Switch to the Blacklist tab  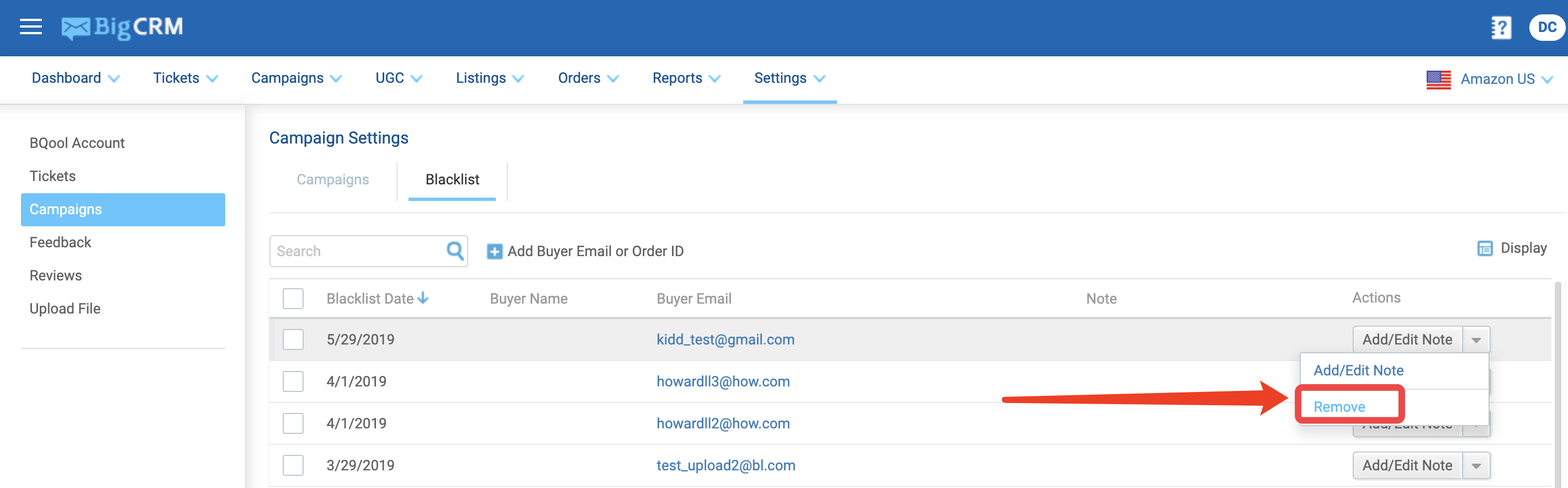(452, 179)
